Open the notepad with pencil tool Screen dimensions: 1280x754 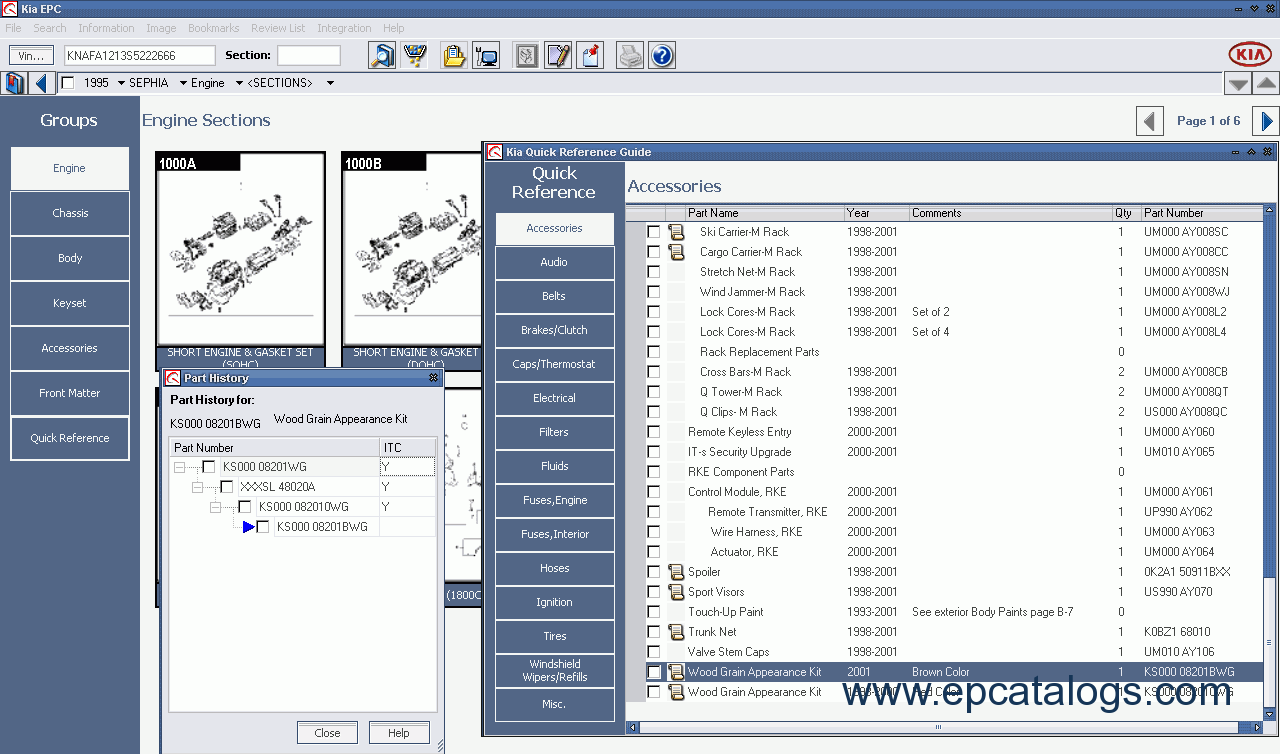click(x=558, y=55)
